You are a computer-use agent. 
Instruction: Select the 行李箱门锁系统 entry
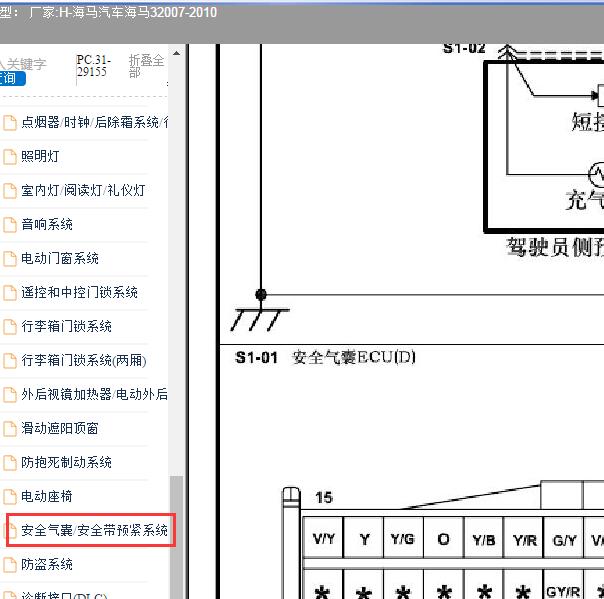pyautogui.click(x=66, y=326)
